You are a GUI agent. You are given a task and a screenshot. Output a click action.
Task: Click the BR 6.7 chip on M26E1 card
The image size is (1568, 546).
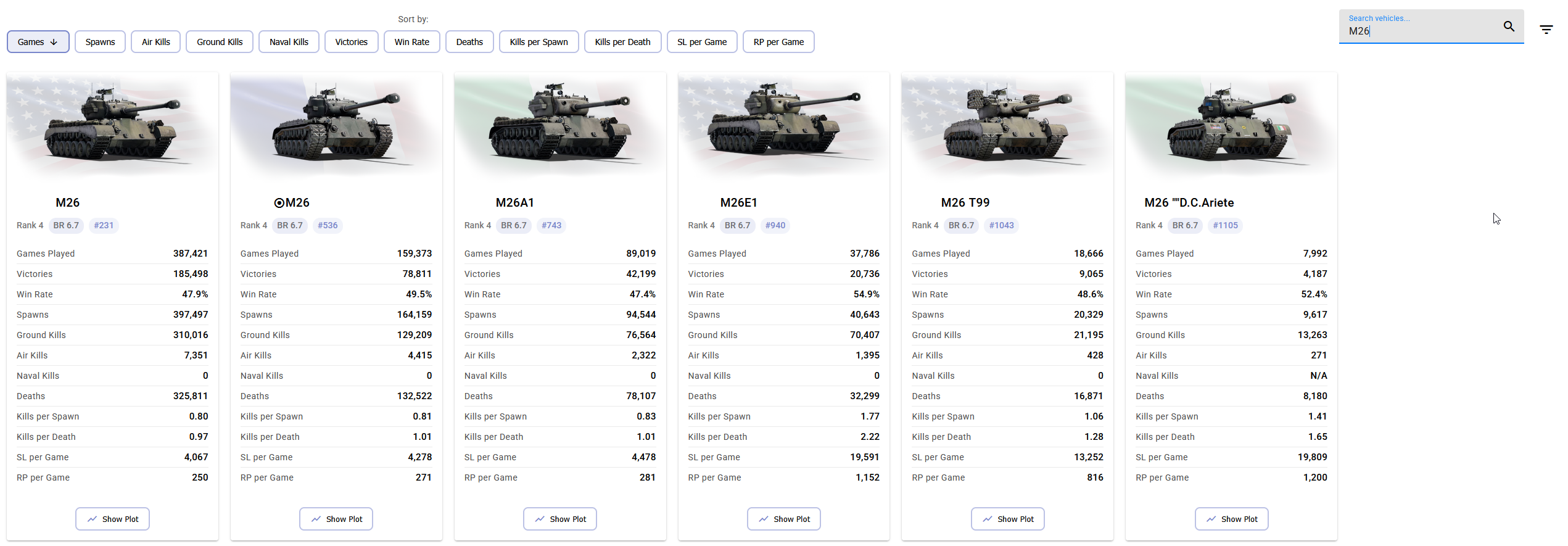tap(738, 225)
